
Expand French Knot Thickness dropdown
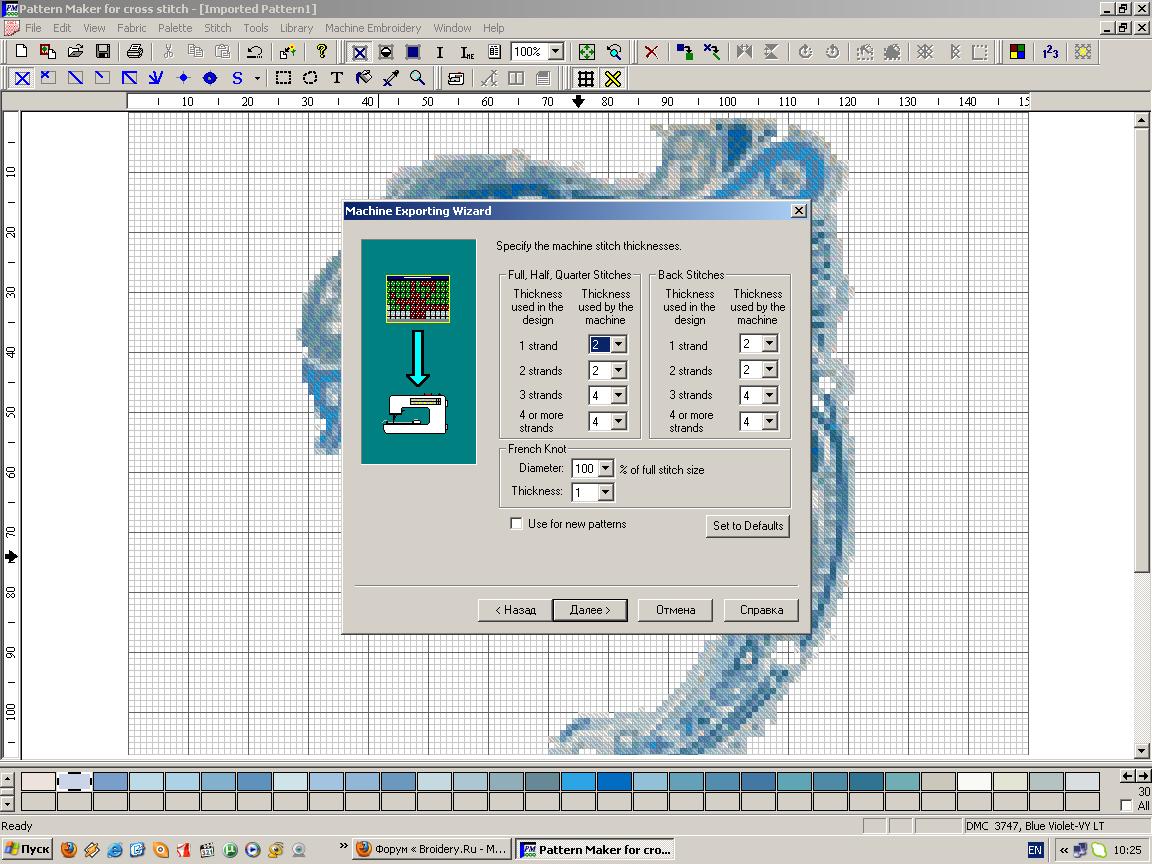pyautogui.click(x=605, y=492)
